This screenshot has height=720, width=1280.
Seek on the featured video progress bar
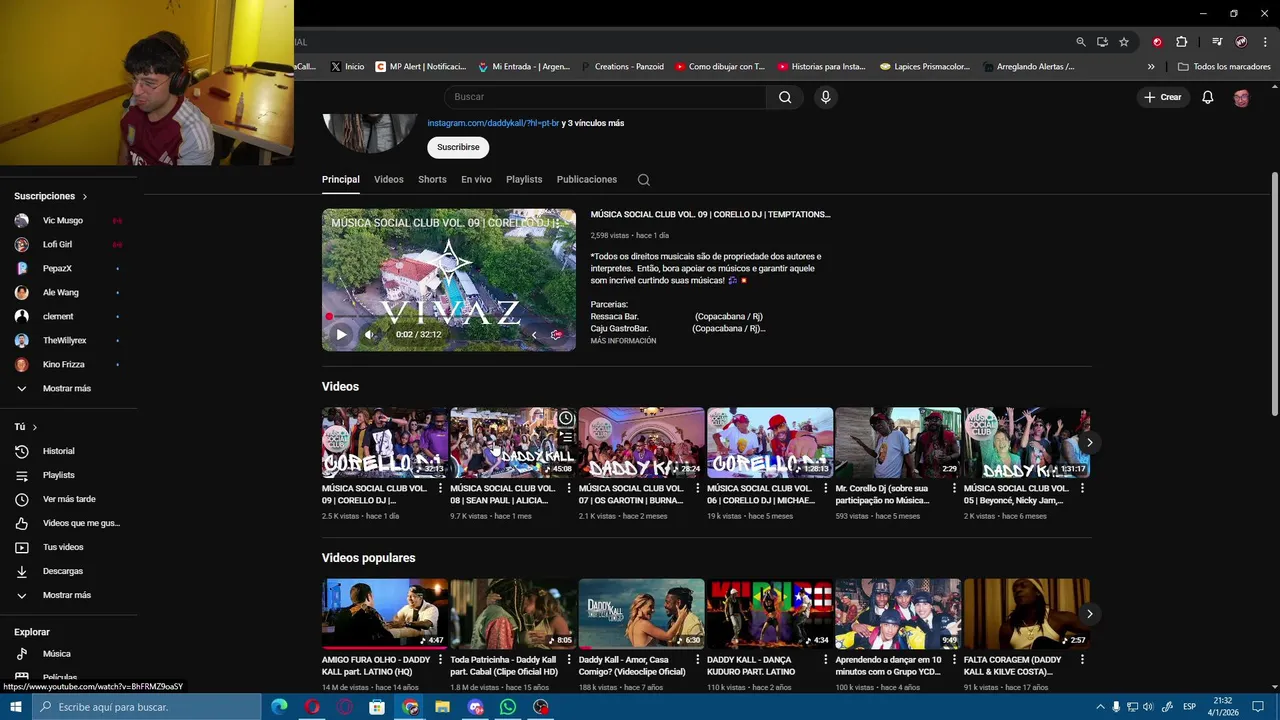pos(449,317)
